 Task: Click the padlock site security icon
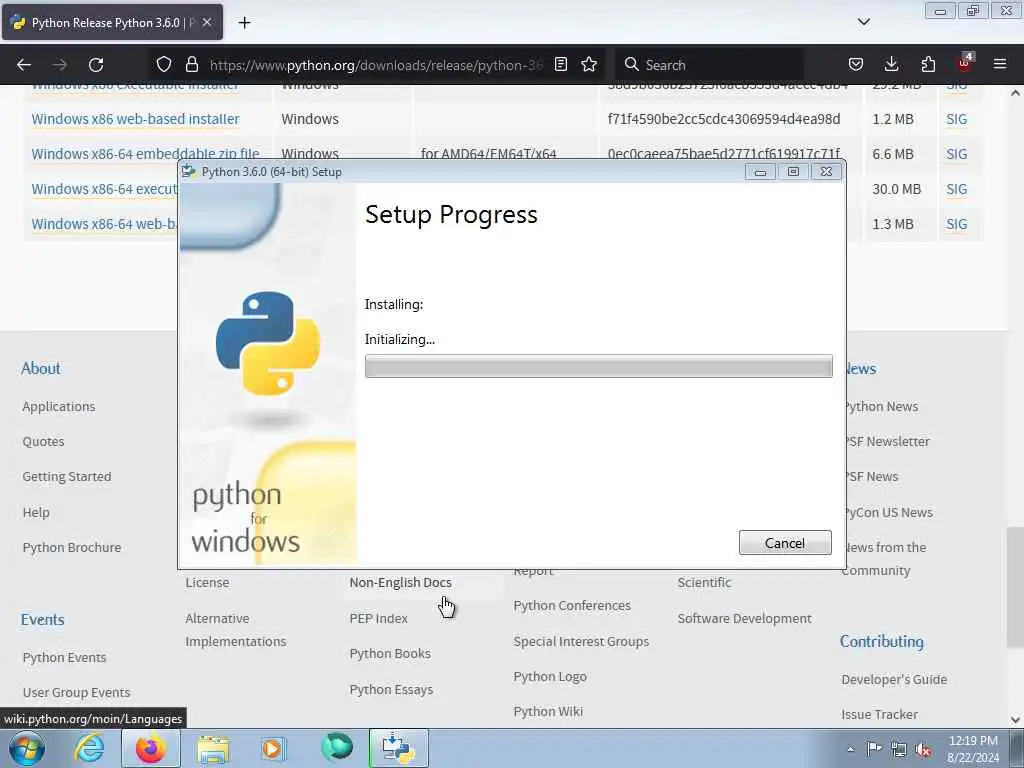191,64
